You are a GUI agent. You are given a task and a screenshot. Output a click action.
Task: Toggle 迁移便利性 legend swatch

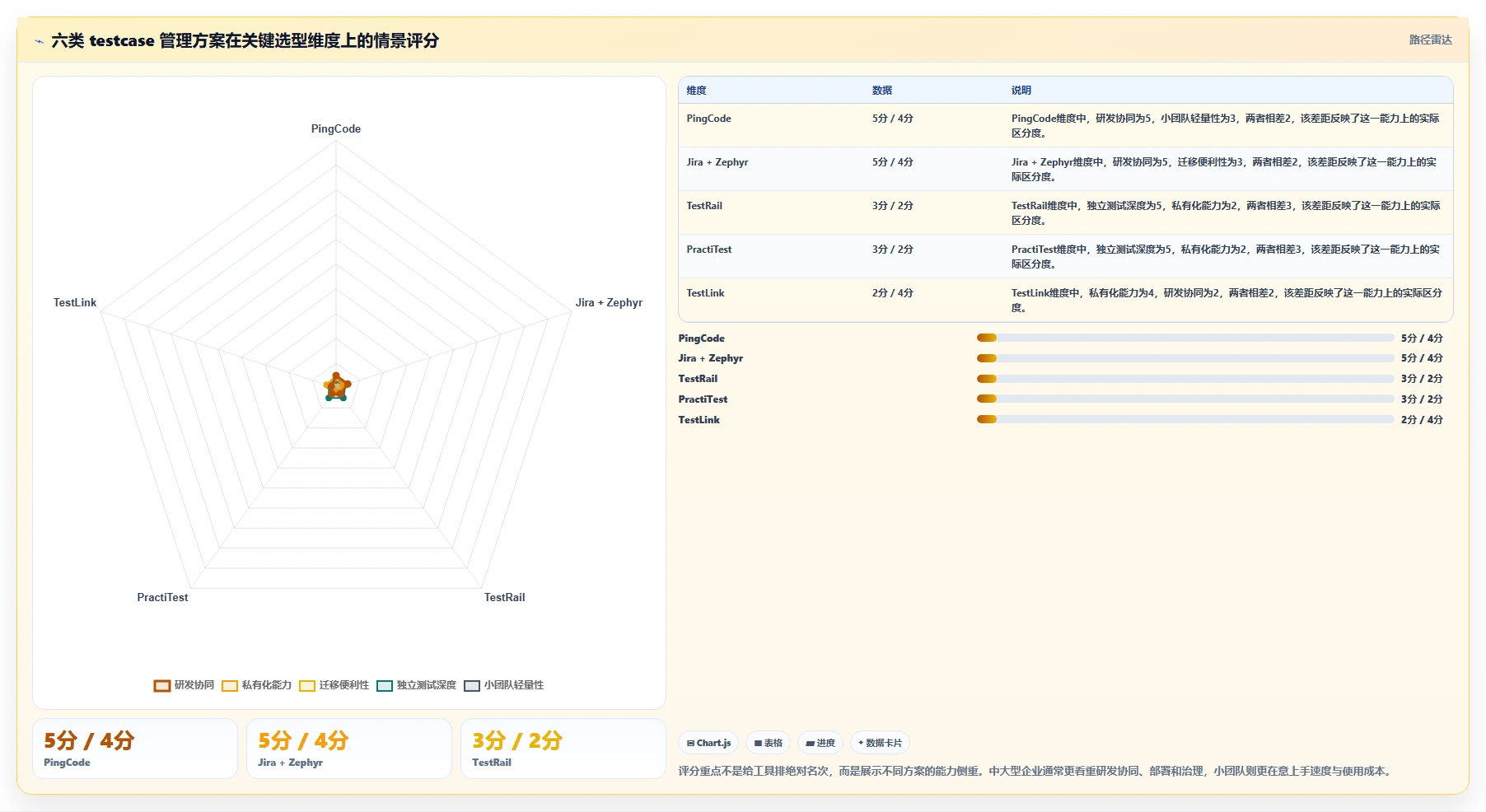point(307,685)
